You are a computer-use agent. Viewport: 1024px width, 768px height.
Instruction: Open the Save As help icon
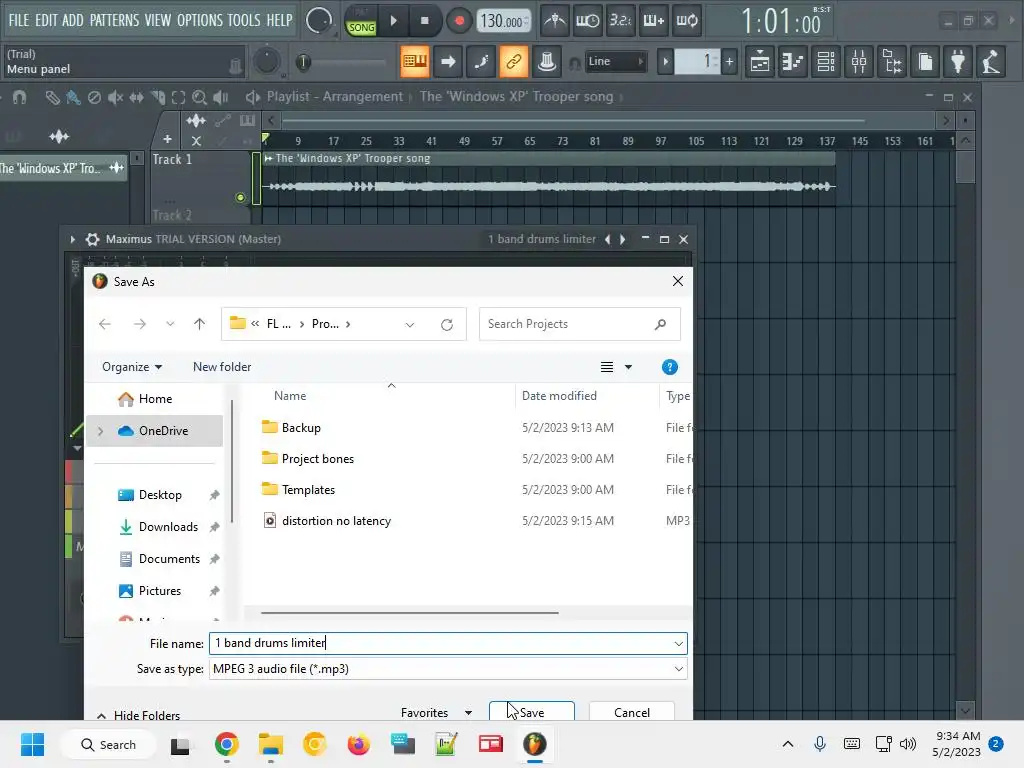tap(669, 367)
